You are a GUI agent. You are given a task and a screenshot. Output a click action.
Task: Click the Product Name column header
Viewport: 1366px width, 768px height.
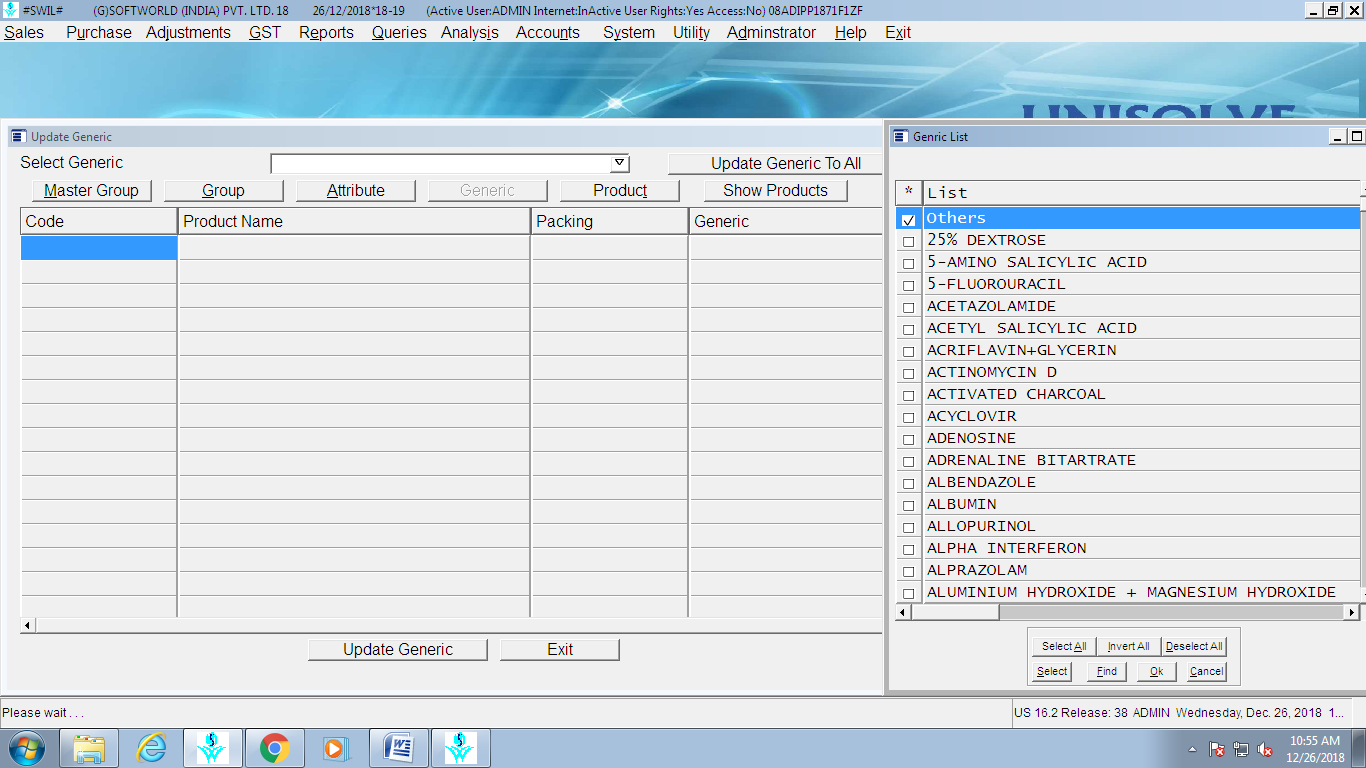click(354, 221)
